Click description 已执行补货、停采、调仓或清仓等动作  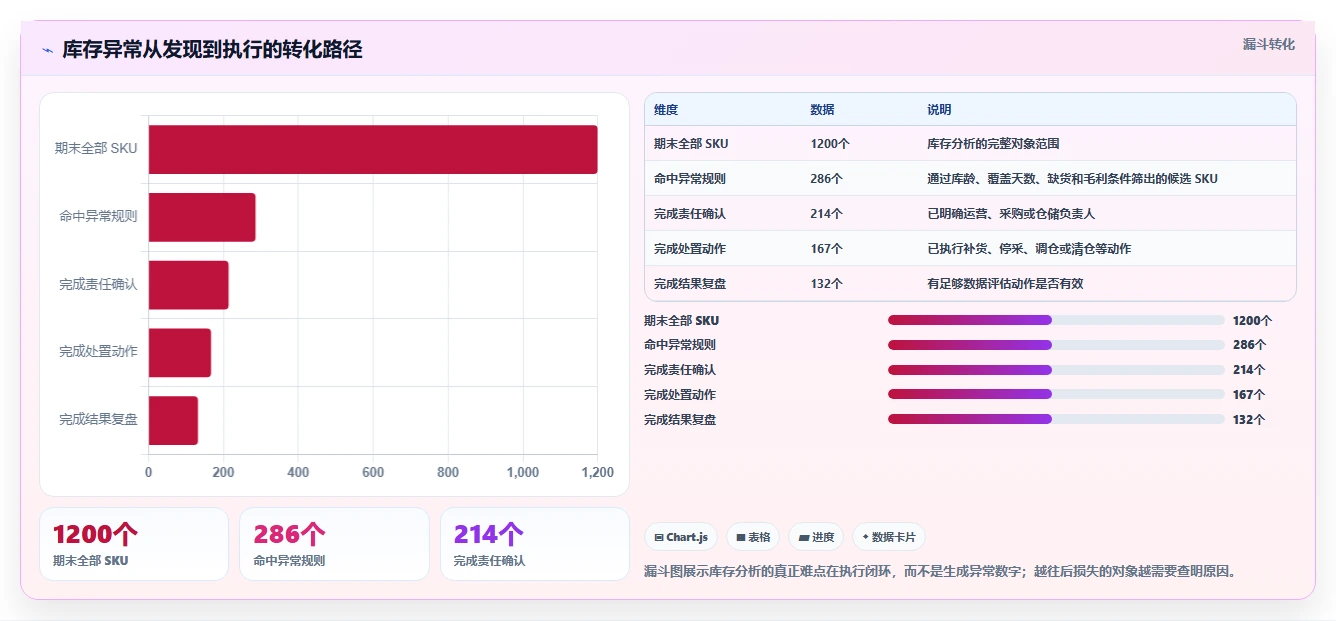point(1029,249)
